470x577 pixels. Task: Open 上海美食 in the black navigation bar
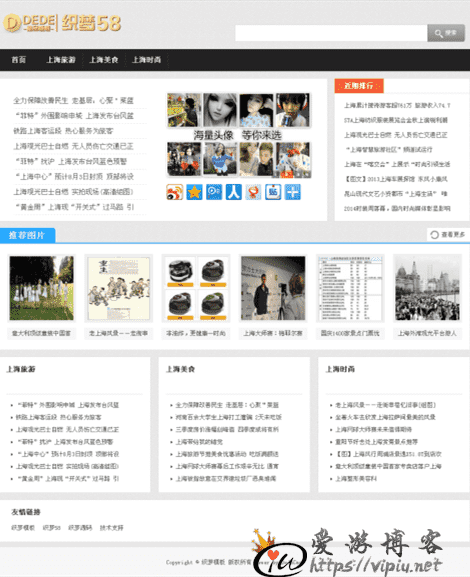(104, 60)
